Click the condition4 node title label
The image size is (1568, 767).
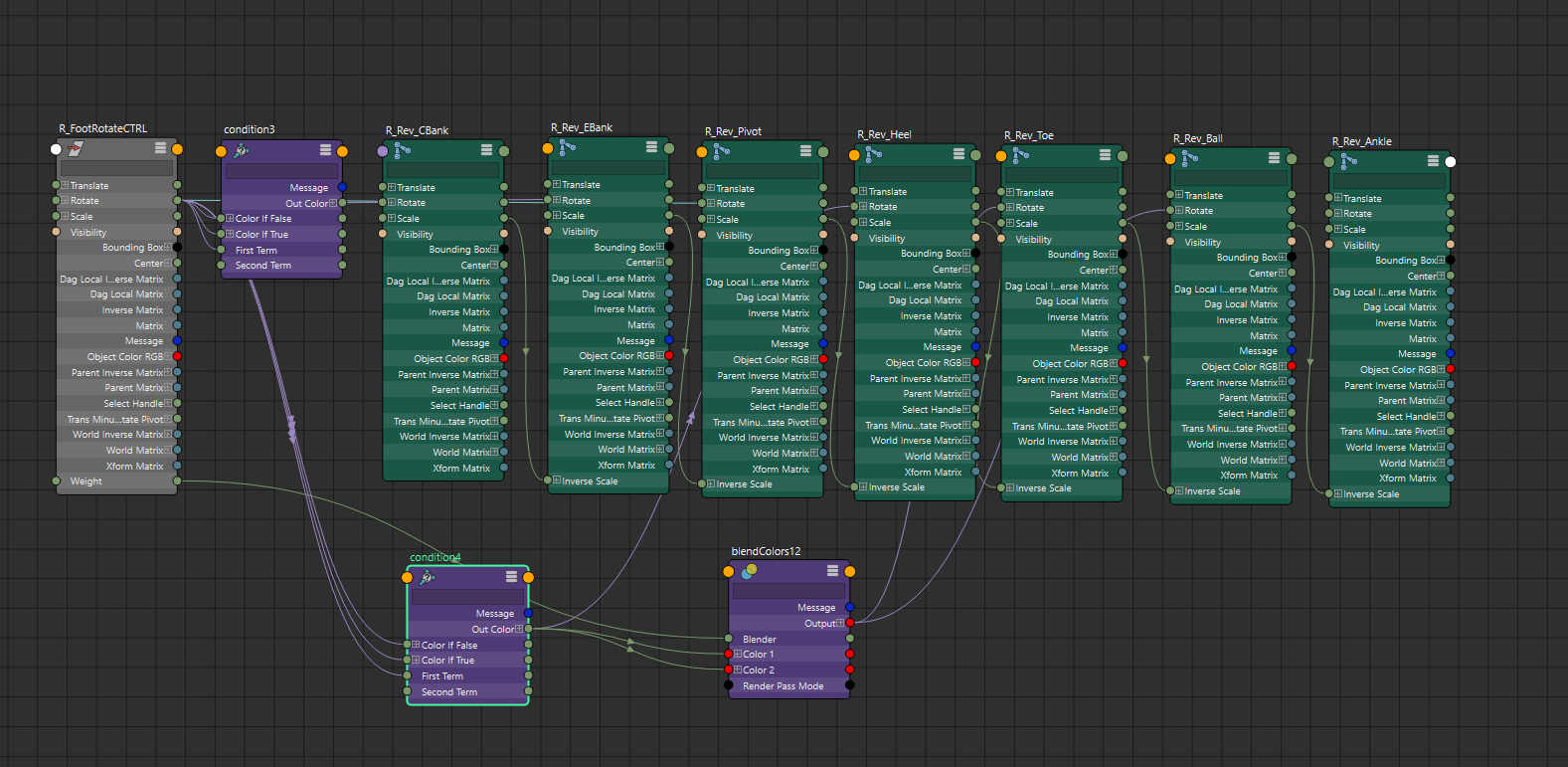(x=436, y=557)
